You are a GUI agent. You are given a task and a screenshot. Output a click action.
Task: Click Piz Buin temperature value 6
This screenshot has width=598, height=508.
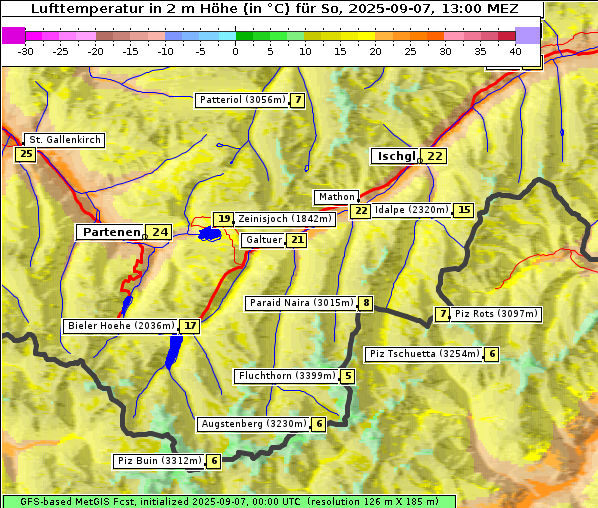coord(214,461)
